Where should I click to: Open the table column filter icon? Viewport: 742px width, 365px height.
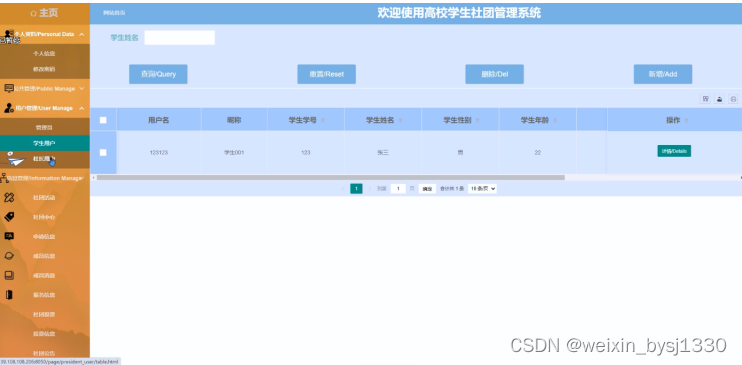tap(706, 99)
